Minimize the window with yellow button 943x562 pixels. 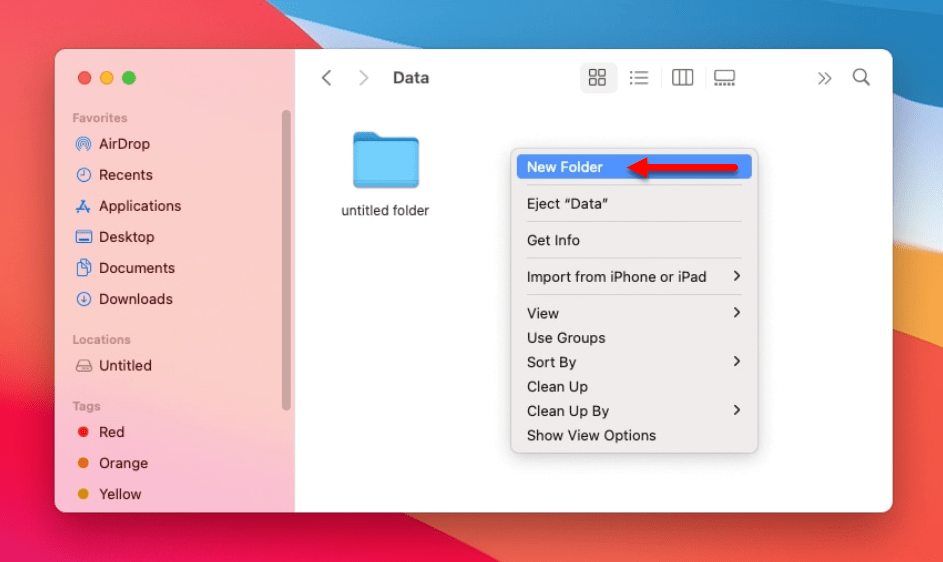coord(106,78)
